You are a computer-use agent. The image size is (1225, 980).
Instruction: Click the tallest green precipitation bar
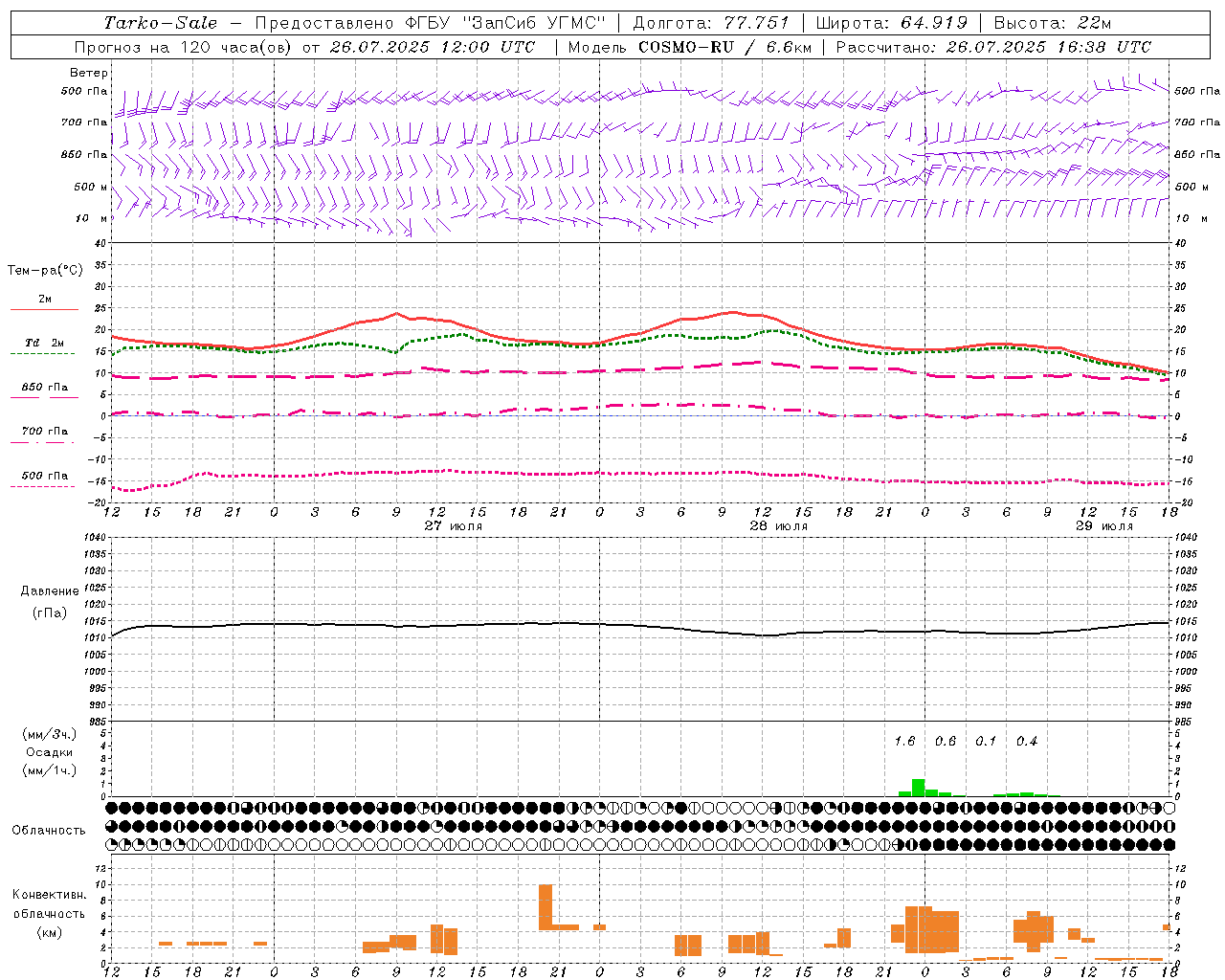point(918,788)
